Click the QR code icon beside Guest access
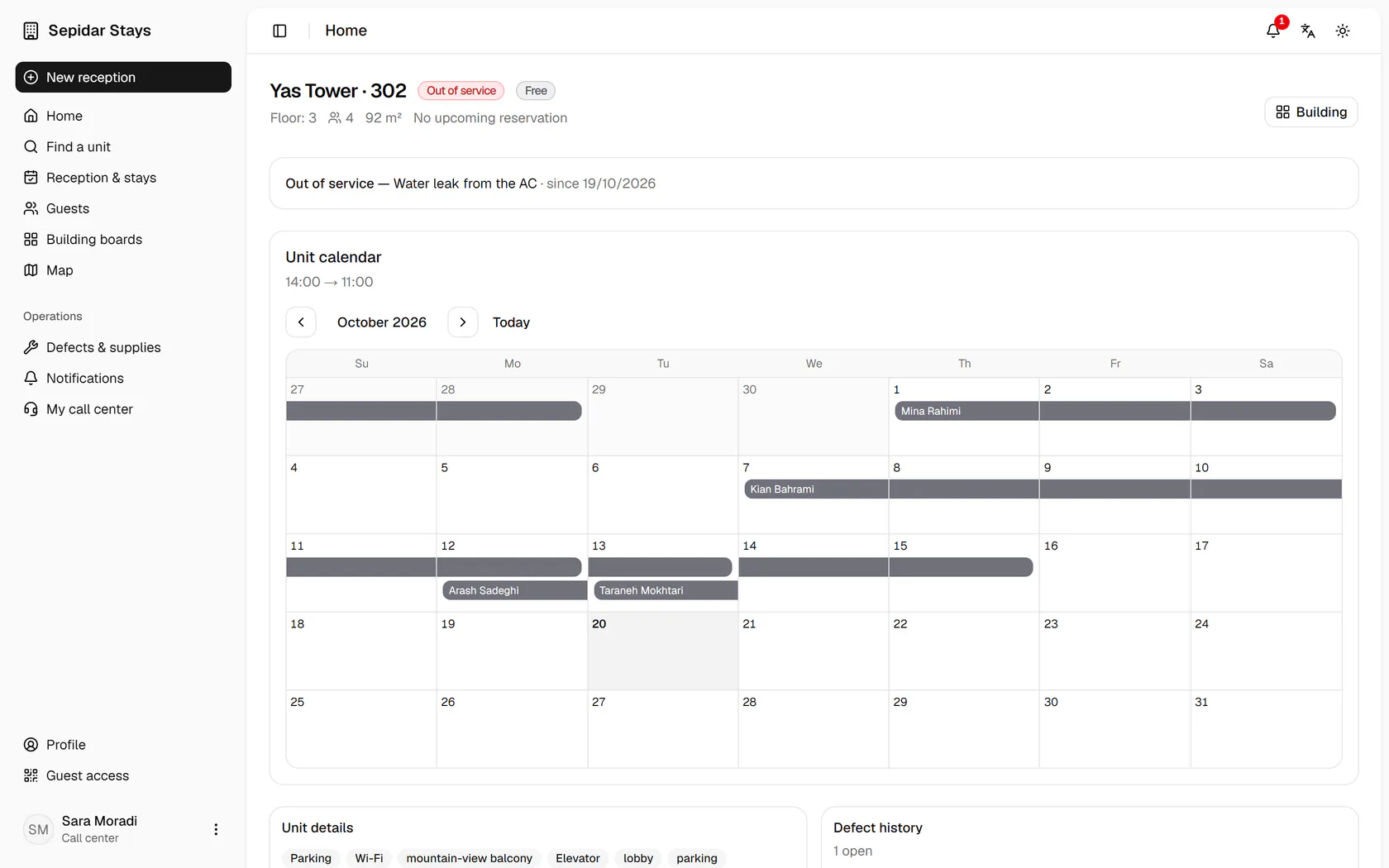Screen dimensions: 1389x868 pyautogui.click(x=31, y=775)
